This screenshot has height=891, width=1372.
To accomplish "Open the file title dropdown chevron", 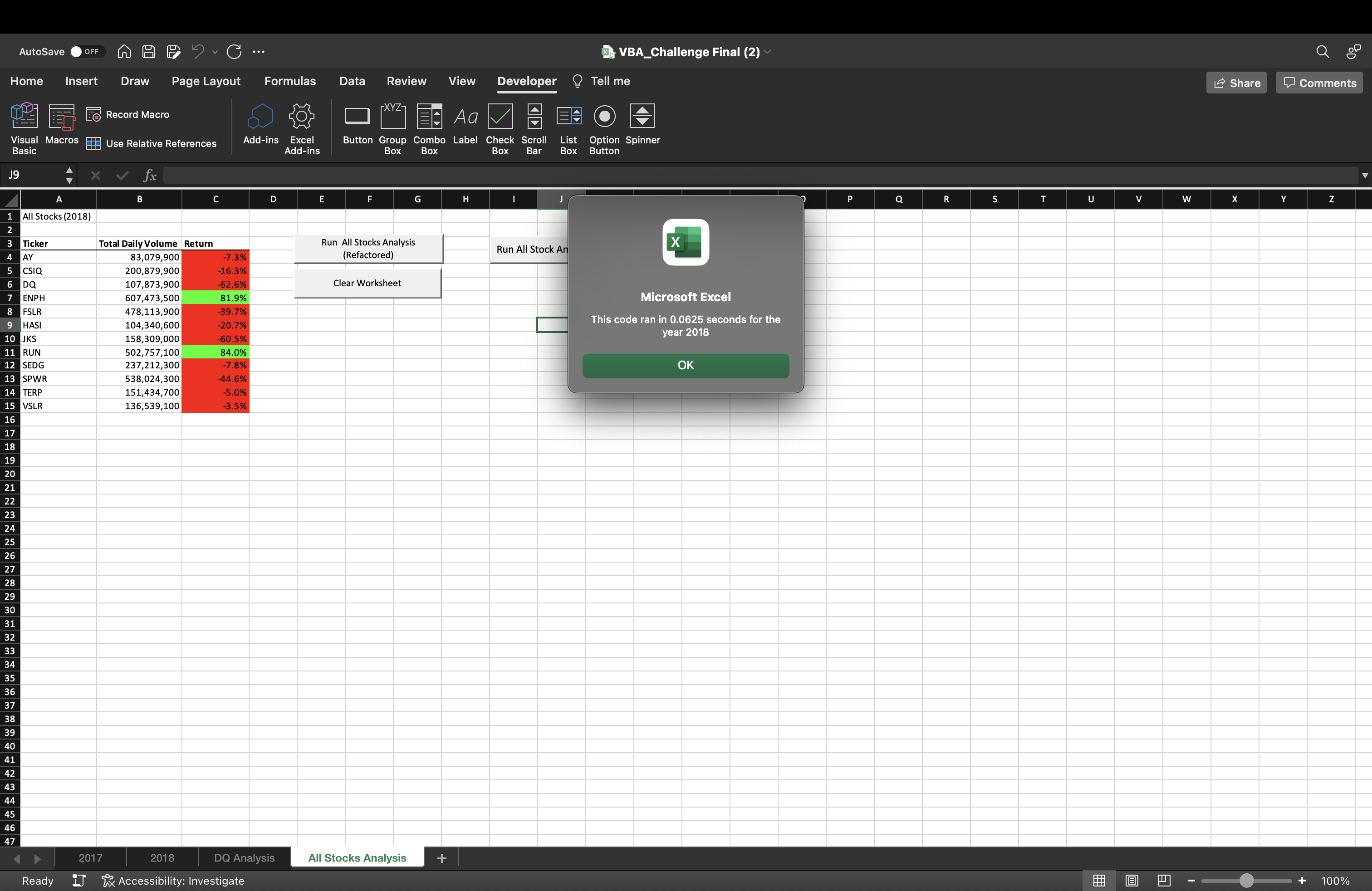I will (x=768, y=52).
